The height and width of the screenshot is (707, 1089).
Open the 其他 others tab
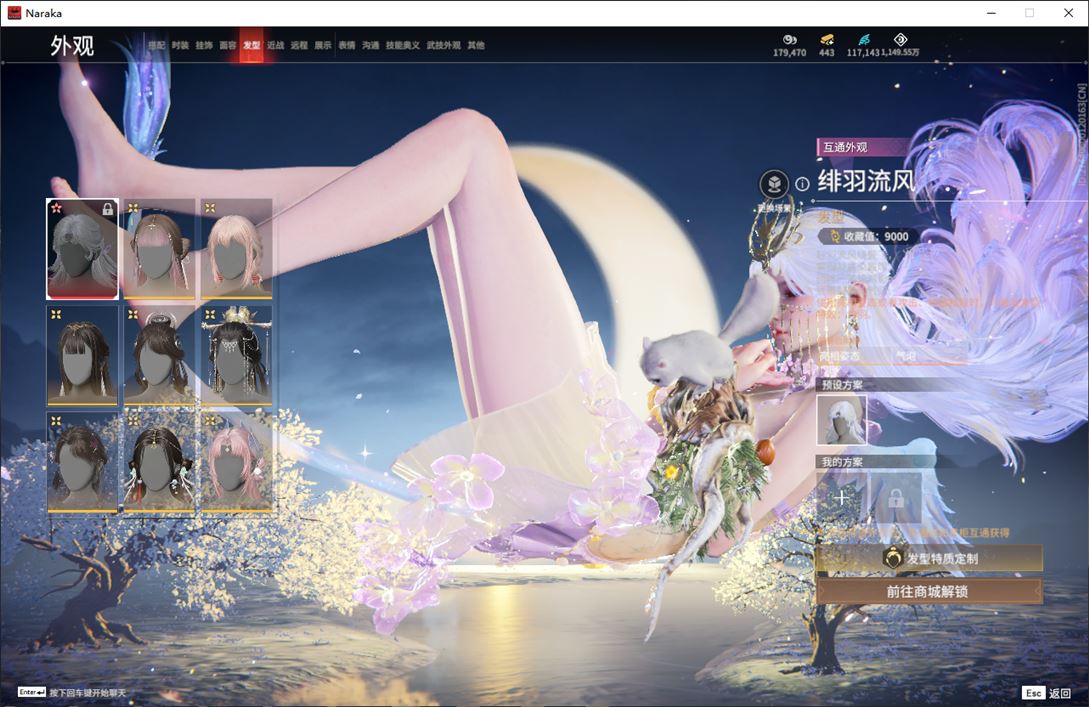[x=476, y=45]
